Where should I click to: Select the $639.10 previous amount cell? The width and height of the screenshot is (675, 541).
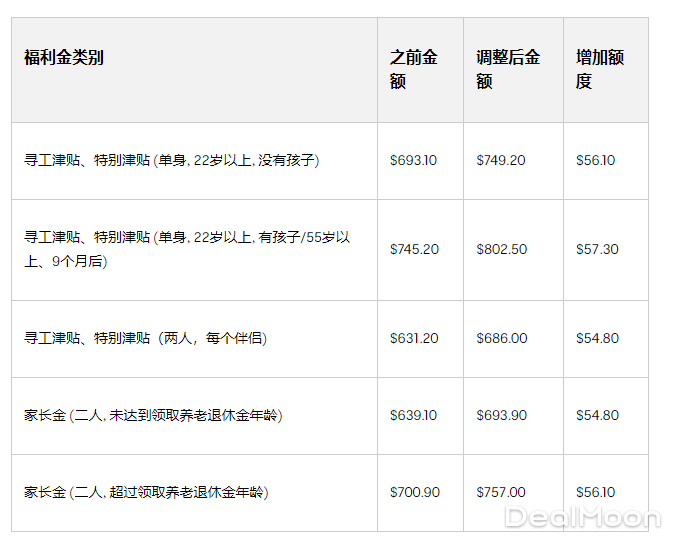pyautogui.click(x=413, y=415)
